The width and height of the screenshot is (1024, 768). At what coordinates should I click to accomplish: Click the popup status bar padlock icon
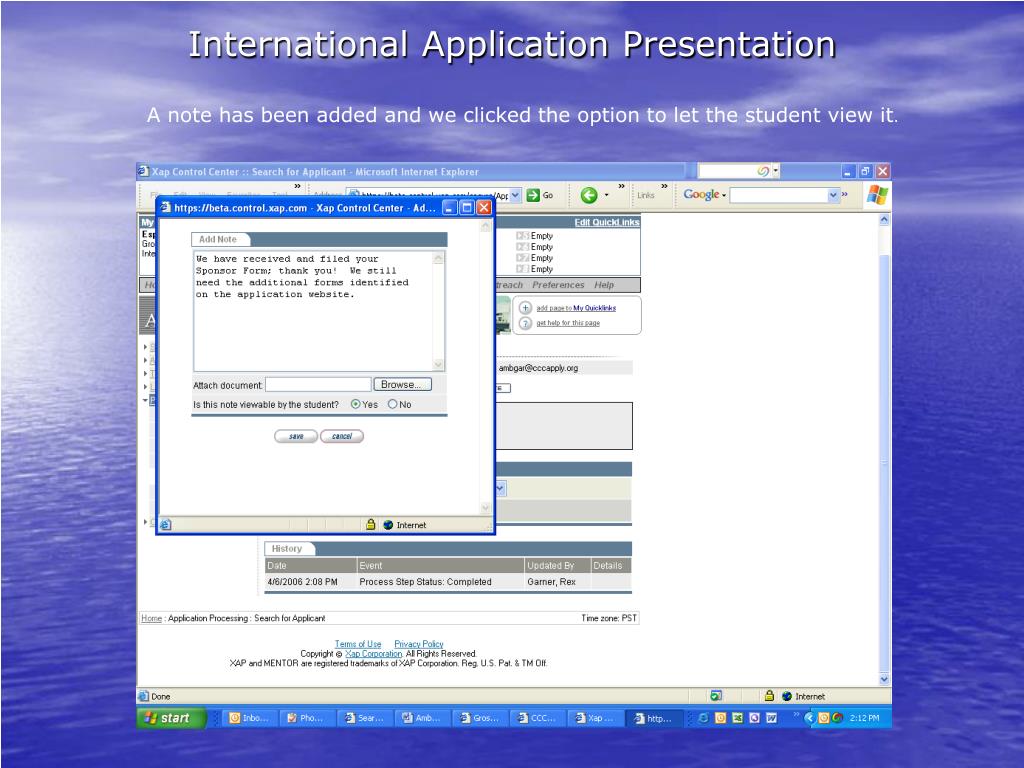pos(370,524)
